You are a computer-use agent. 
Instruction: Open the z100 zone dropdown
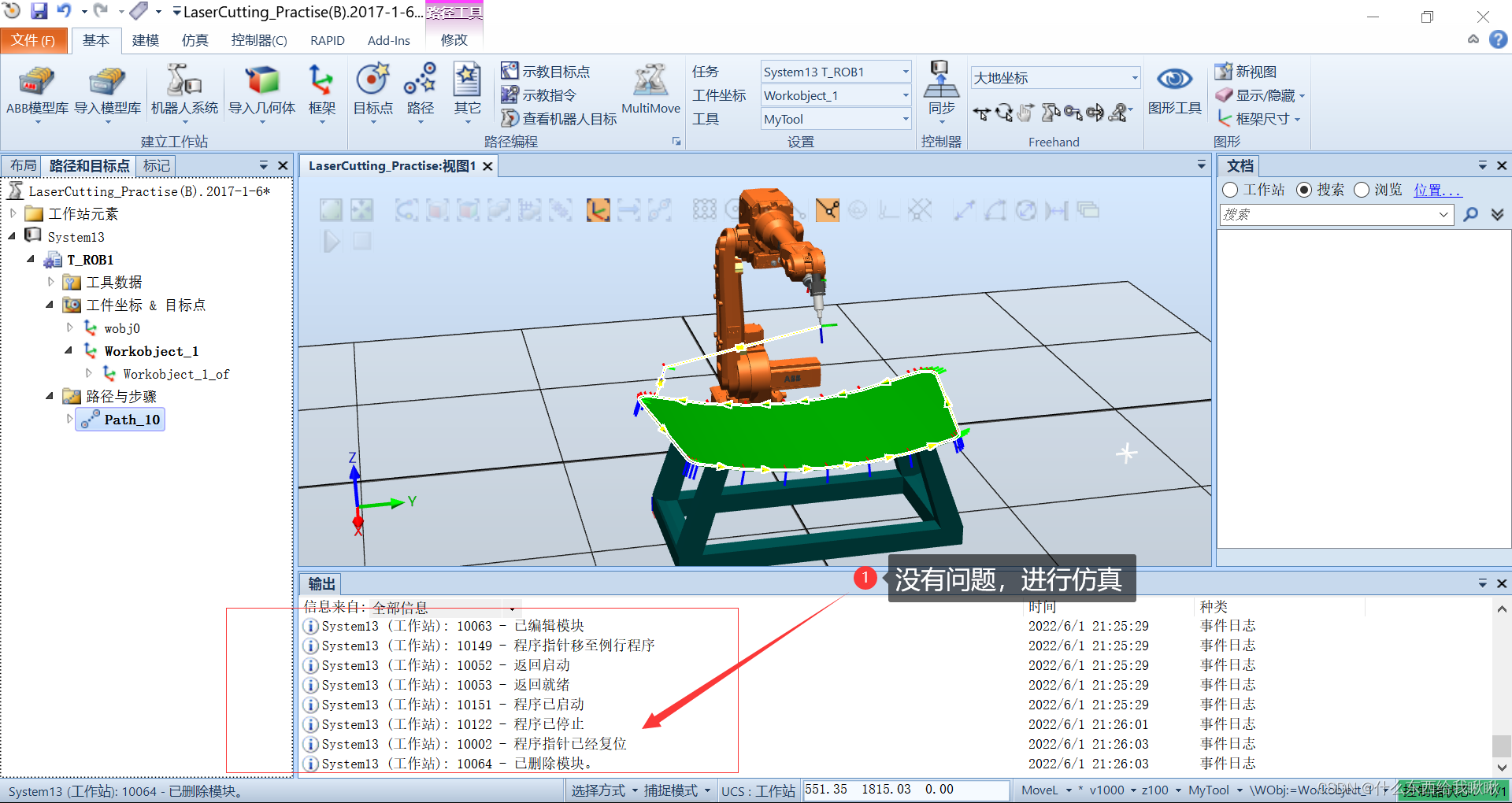point(1162,790)
